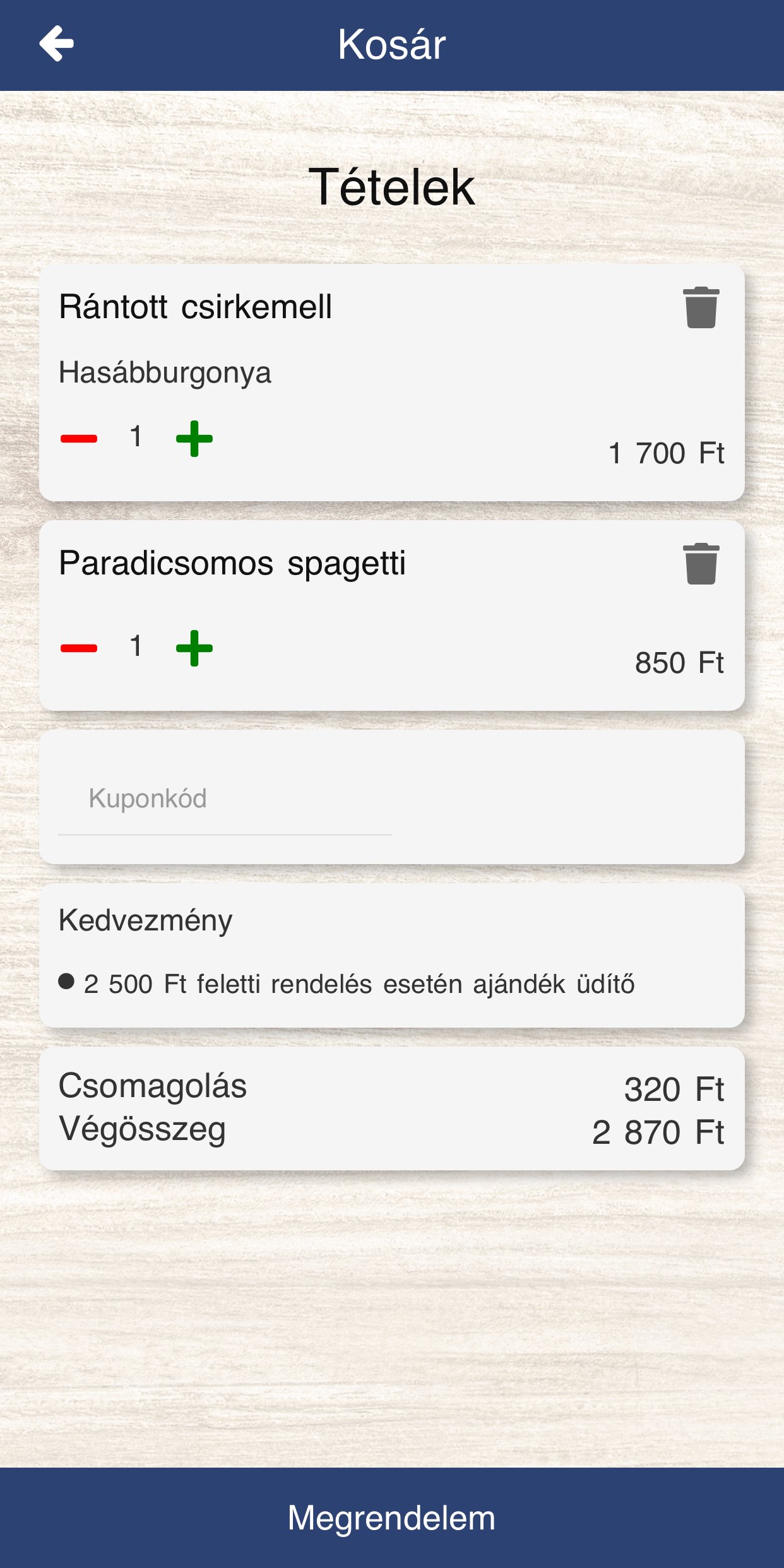
Task: Remove Paradicsomos spagetti using trash icon
Action: tap(701, 564)
